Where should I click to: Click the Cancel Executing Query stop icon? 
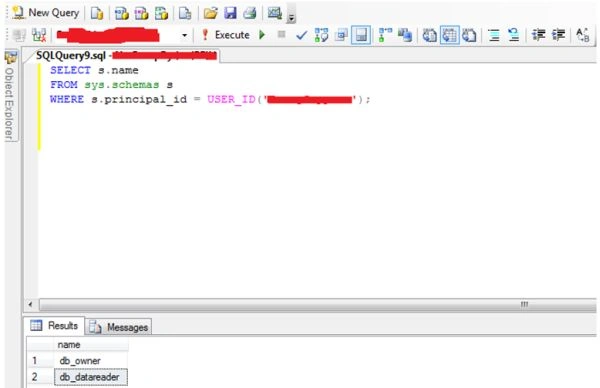coord(281,35)
